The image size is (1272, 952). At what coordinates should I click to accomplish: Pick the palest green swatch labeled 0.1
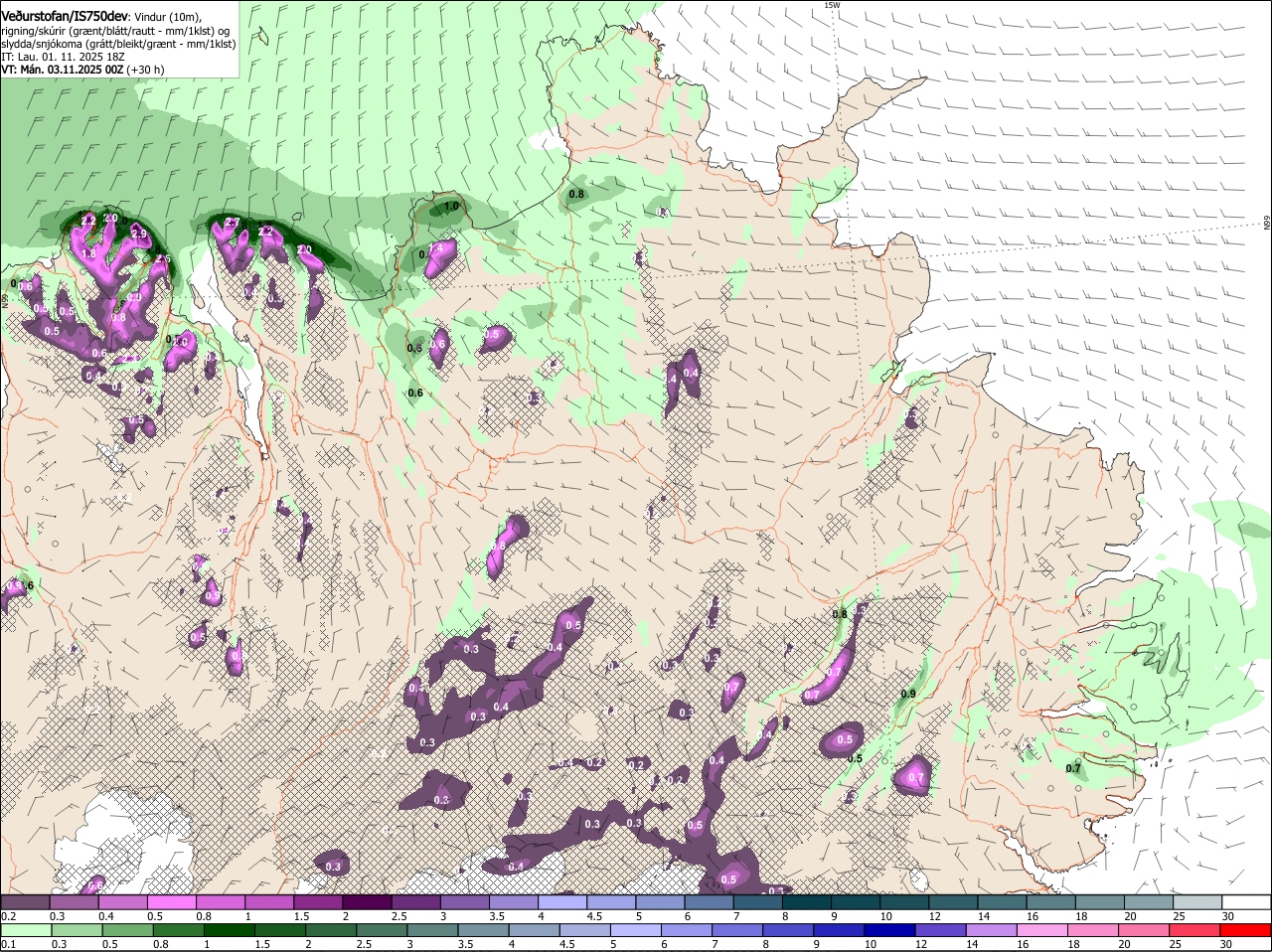(x=26, y=930)
